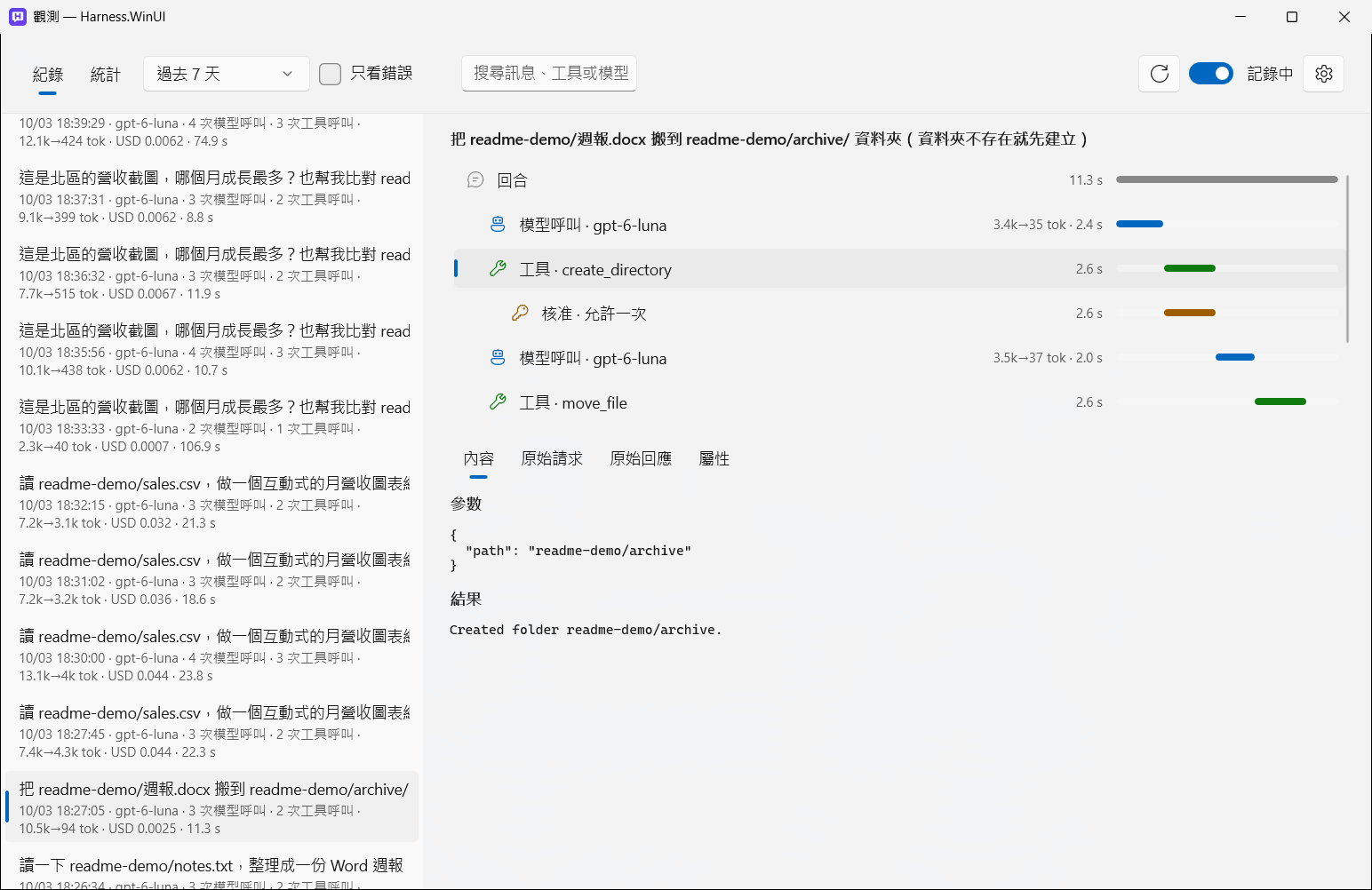Select the 核准 · 允許一次 span row
The image size is (1372, 890).
[898, 314]
